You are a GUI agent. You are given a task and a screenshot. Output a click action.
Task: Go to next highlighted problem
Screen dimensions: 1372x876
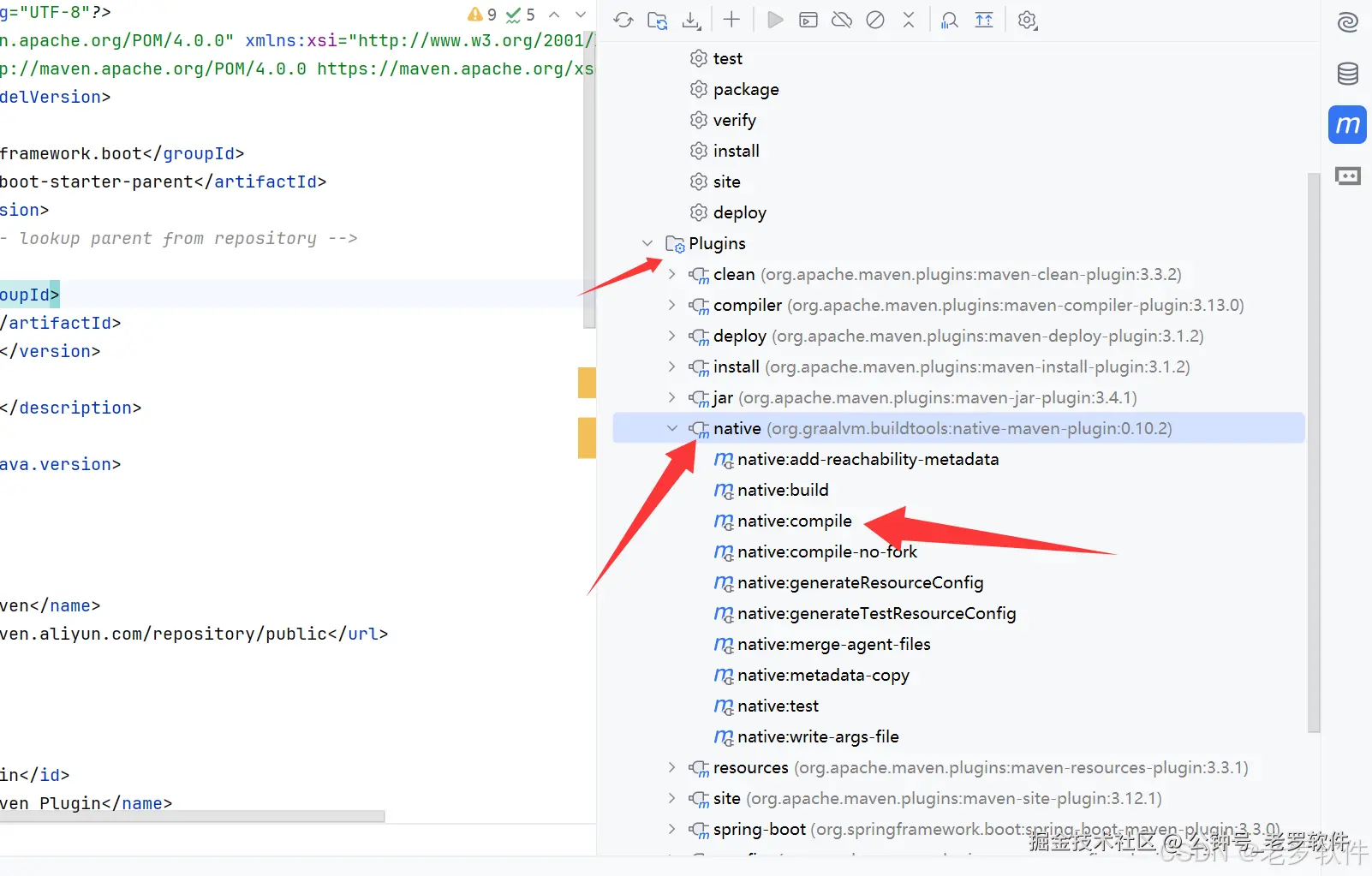coord(581,15)
